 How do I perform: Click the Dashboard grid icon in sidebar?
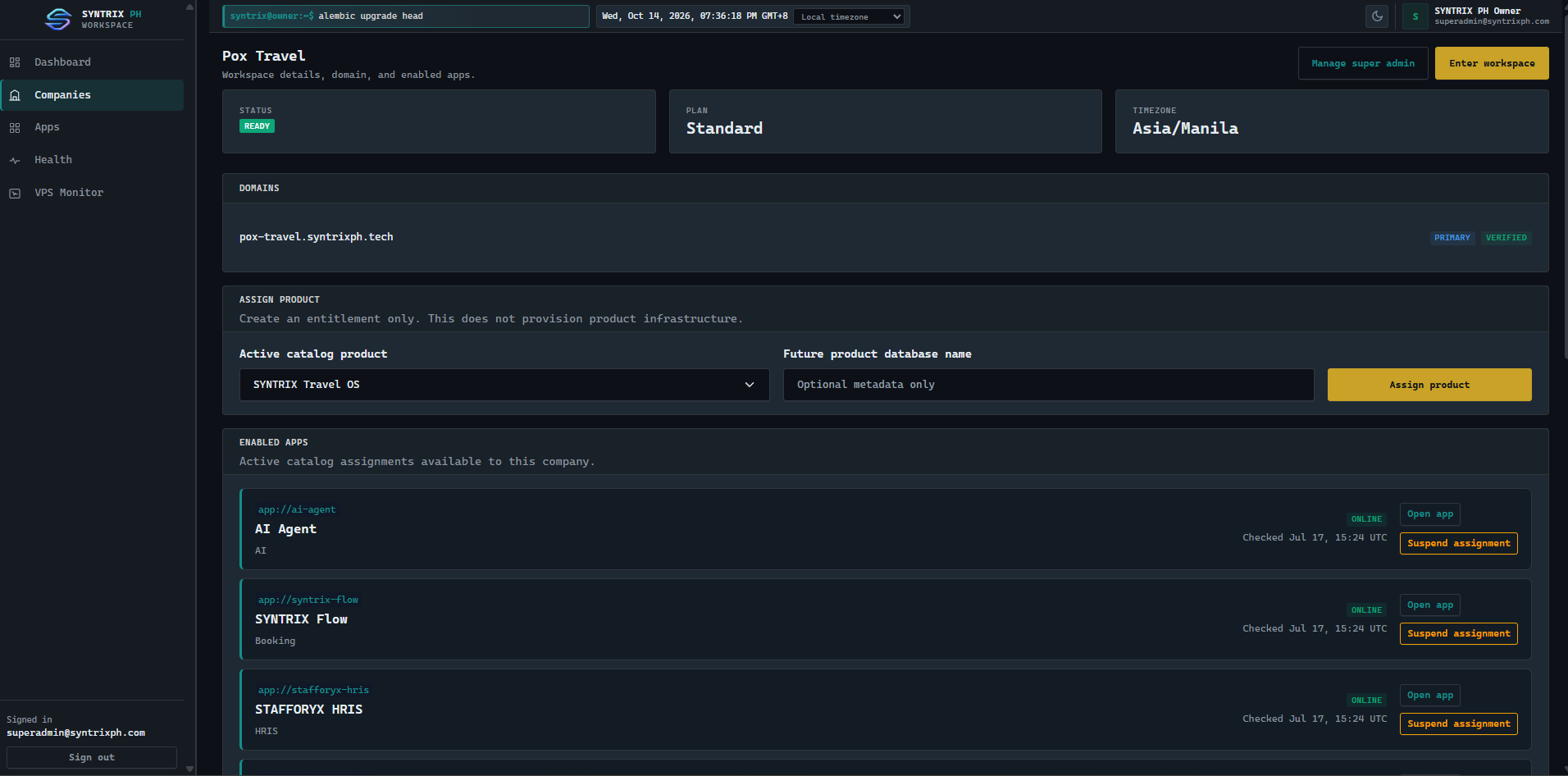click(x=15, y=62)
